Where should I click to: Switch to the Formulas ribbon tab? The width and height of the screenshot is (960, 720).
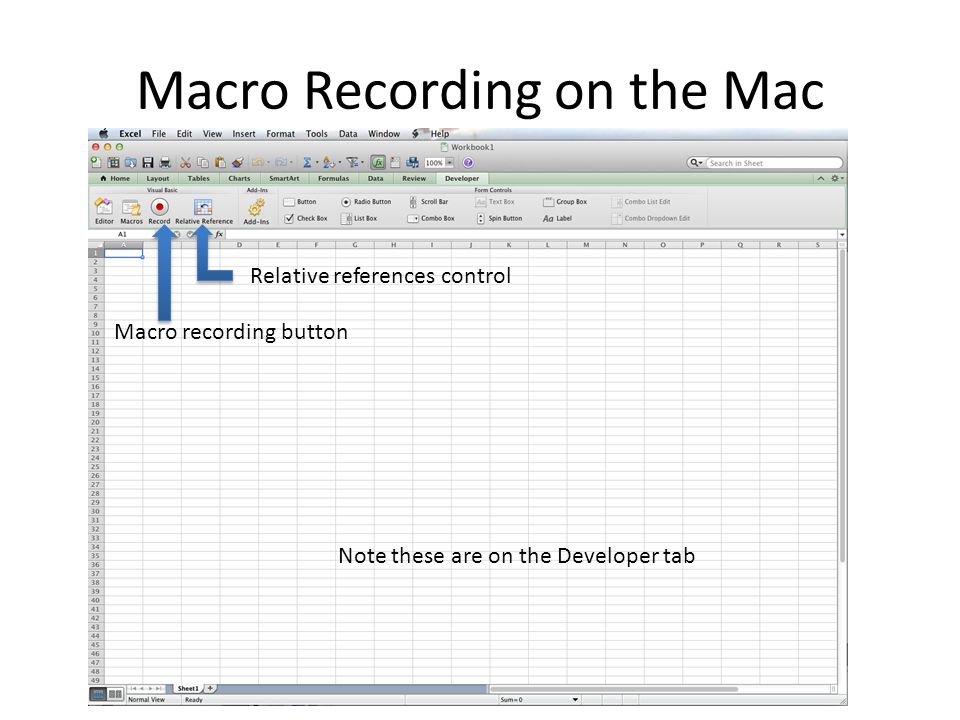pos(333,178)
